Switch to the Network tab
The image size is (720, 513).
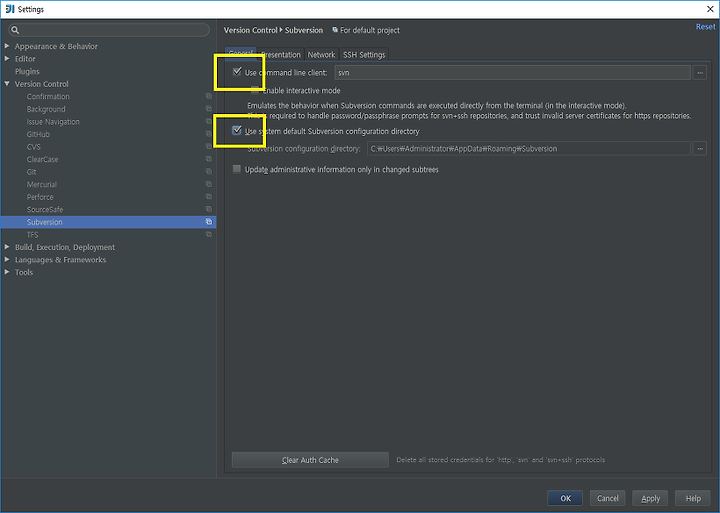click(321, 54)
